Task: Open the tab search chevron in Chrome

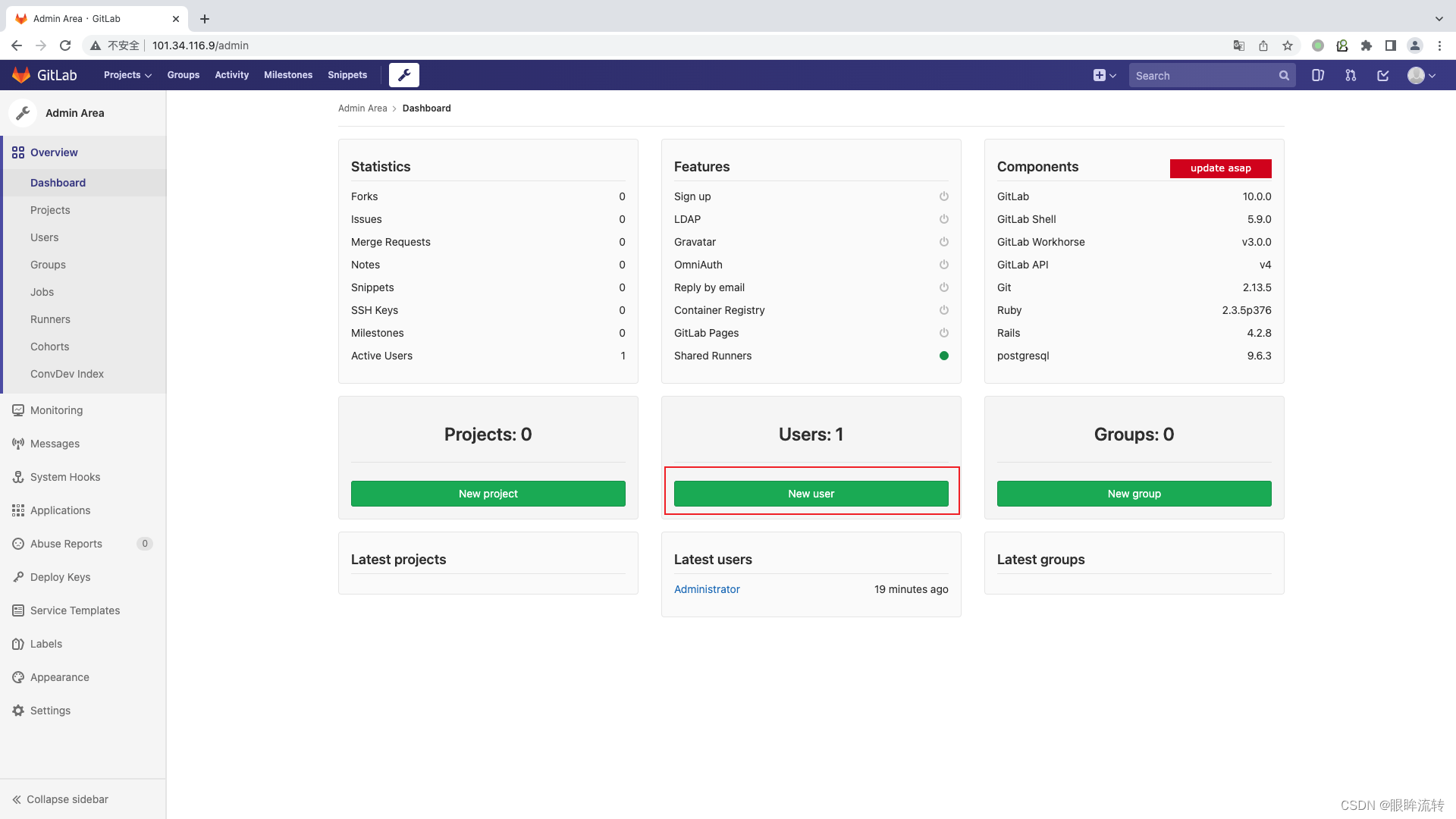Action: (1439, 19)
